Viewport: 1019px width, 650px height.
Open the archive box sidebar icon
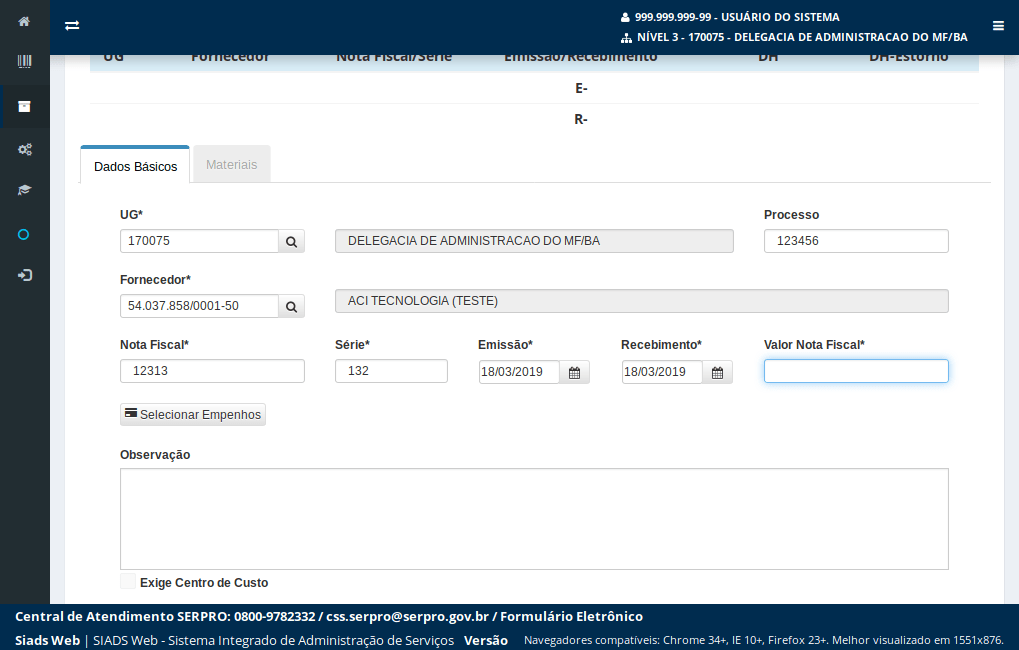[x=24, y=107]
